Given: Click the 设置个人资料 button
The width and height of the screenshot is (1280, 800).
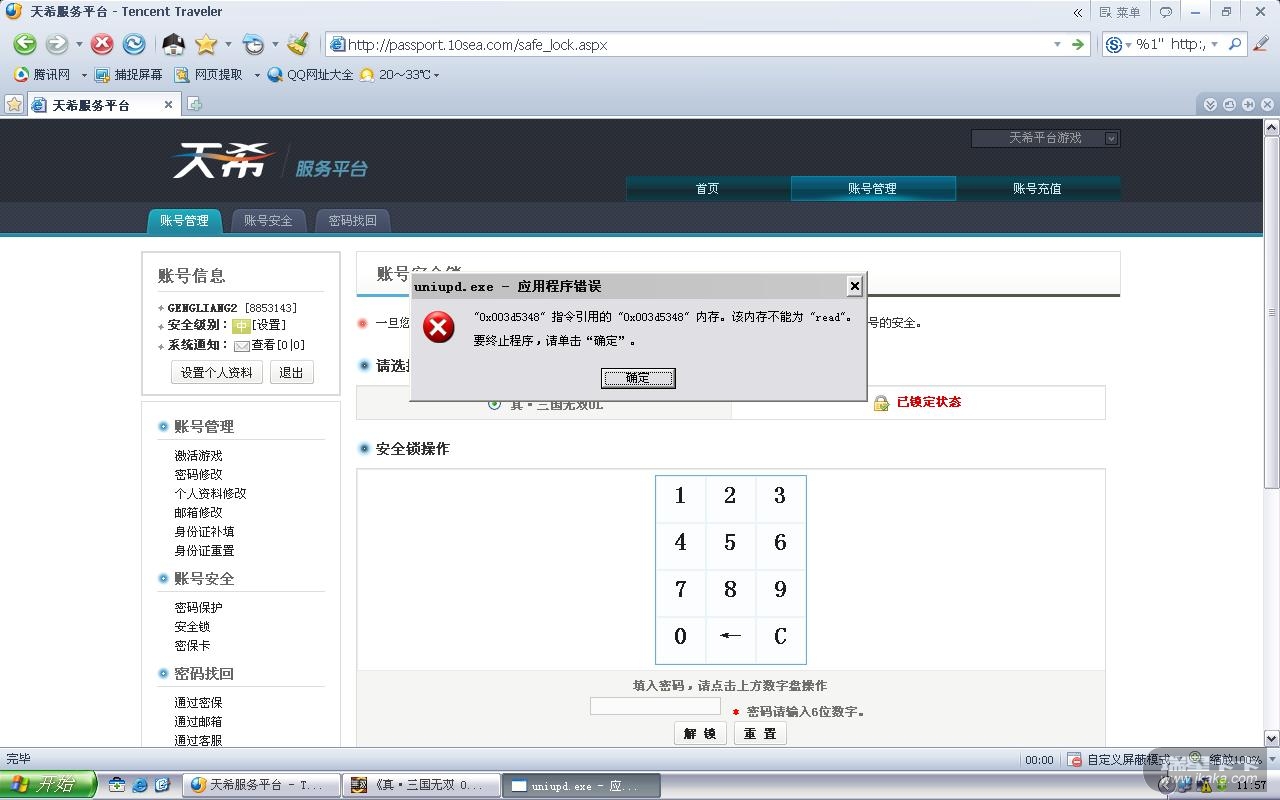Looking at the screenshot, I should [x=217, y=372].
